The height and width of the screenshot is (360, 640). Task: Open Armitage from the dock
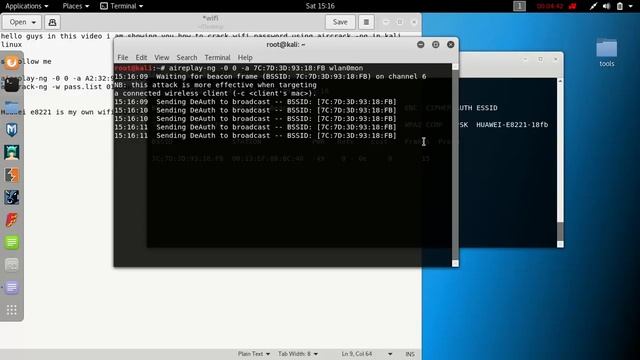point(11,152)
